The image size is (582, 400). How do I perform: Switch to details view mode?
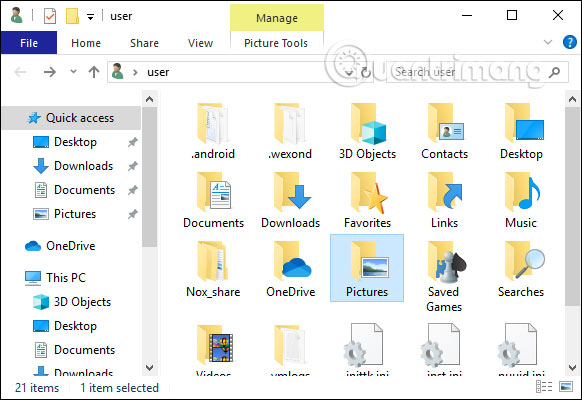[544, 387]
